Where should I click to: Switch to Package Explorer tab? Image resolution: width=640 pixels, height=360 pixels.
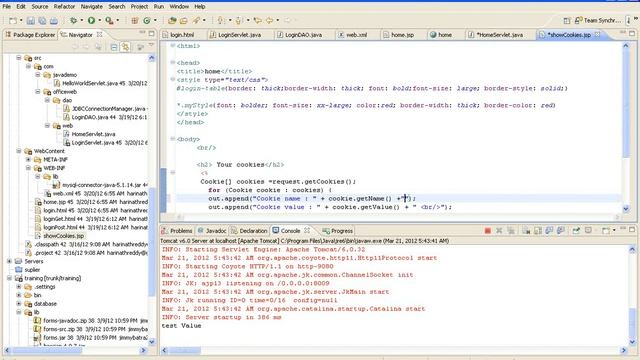point(30,35)
